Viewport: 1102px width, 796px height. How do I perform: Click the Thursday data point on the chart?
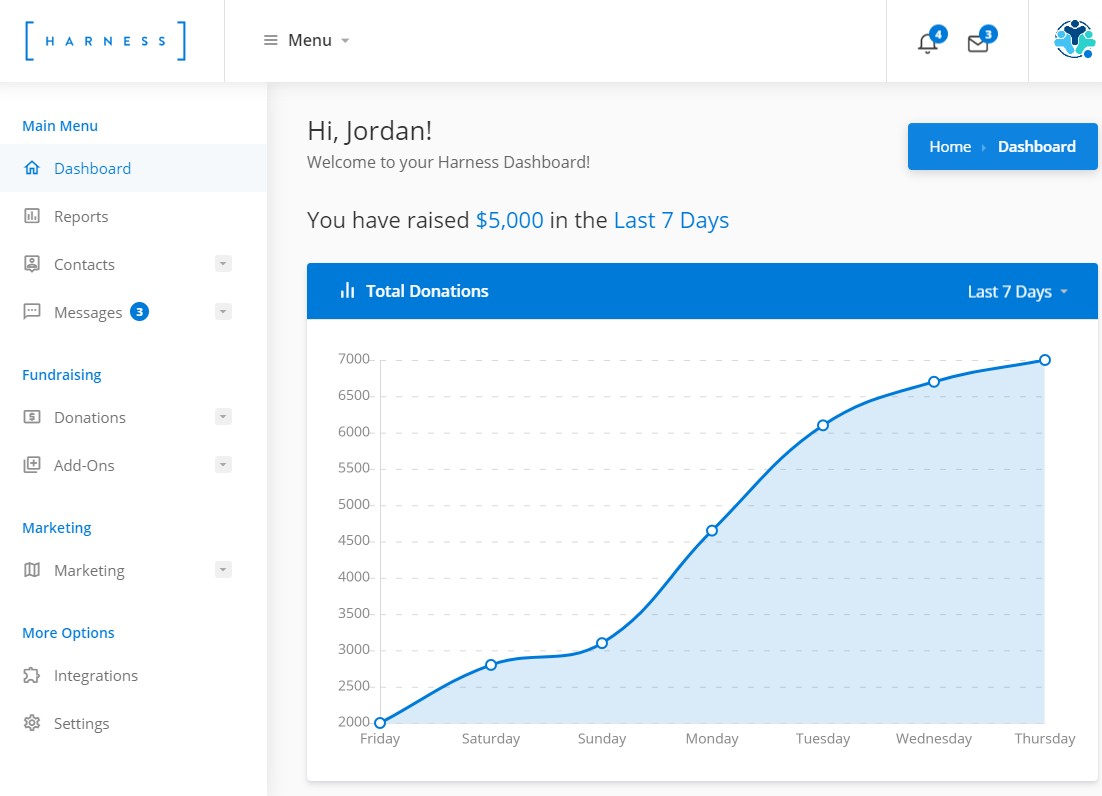pyautogui.click(x=1044, y=359)
